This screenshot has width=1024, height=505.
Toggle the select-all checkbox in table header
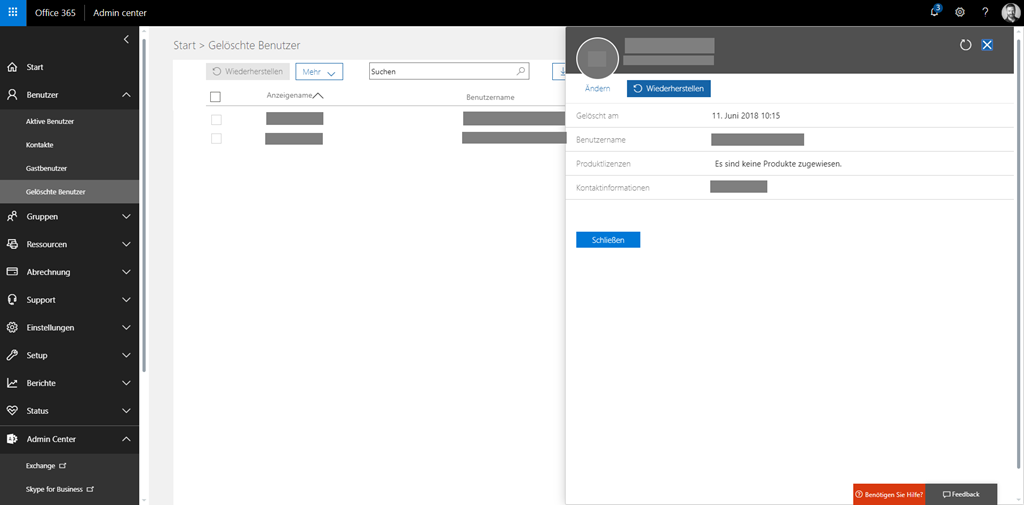(x=215, y=97)
